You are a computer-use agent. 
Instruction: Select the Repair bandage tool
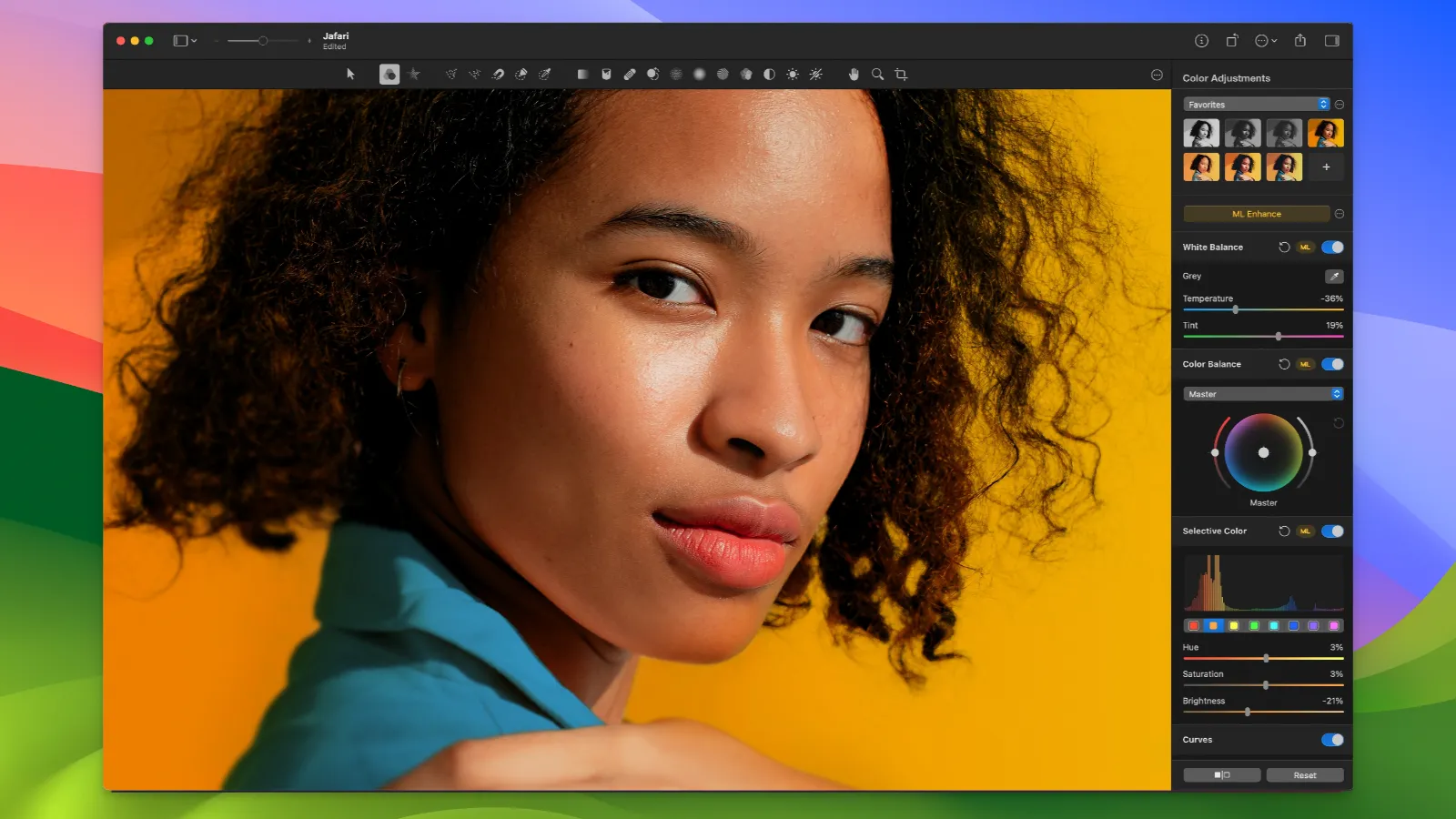point(629,74)
